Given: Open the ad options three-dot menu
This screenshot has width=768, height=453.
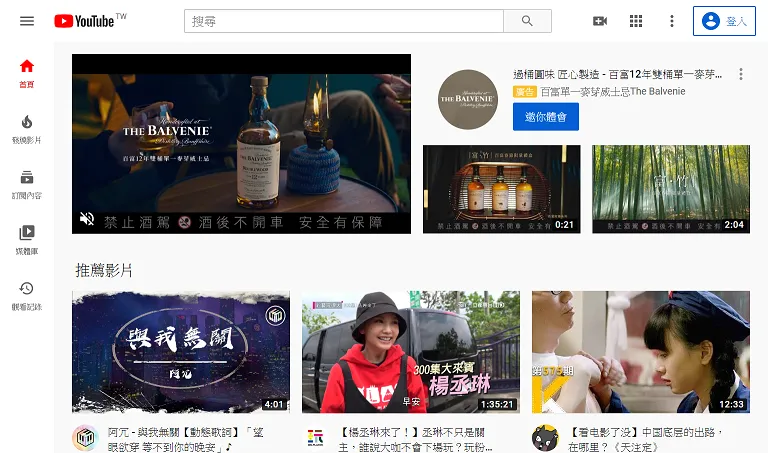Looking at the screenshot, I should point(740,75).
